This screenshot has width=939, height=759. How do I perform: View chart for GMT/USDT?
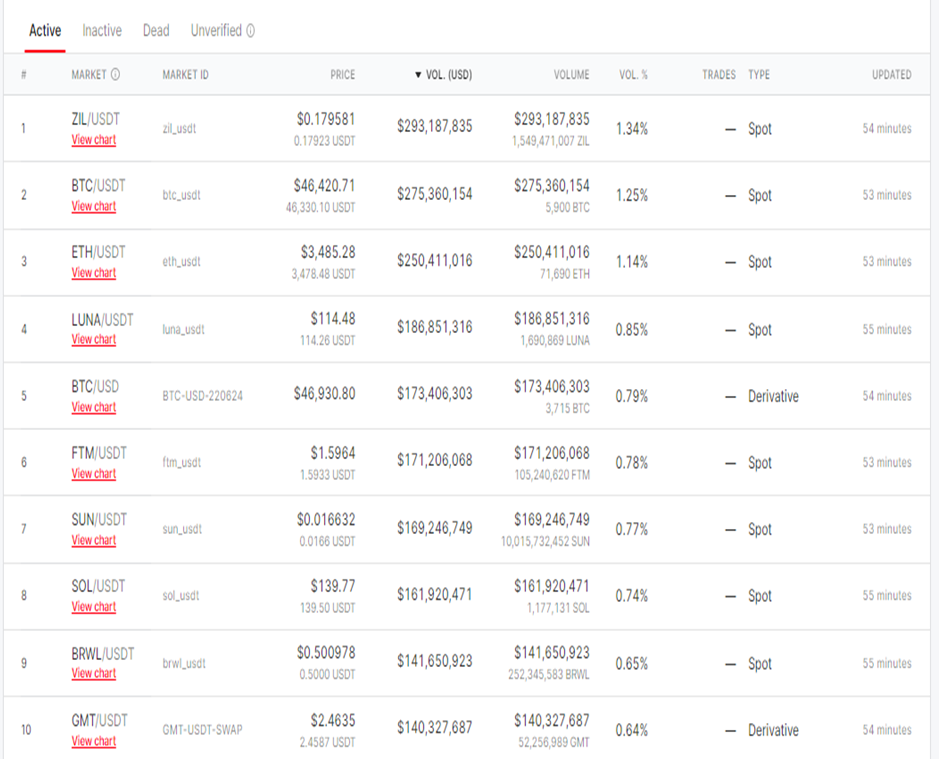click(93, 741)
